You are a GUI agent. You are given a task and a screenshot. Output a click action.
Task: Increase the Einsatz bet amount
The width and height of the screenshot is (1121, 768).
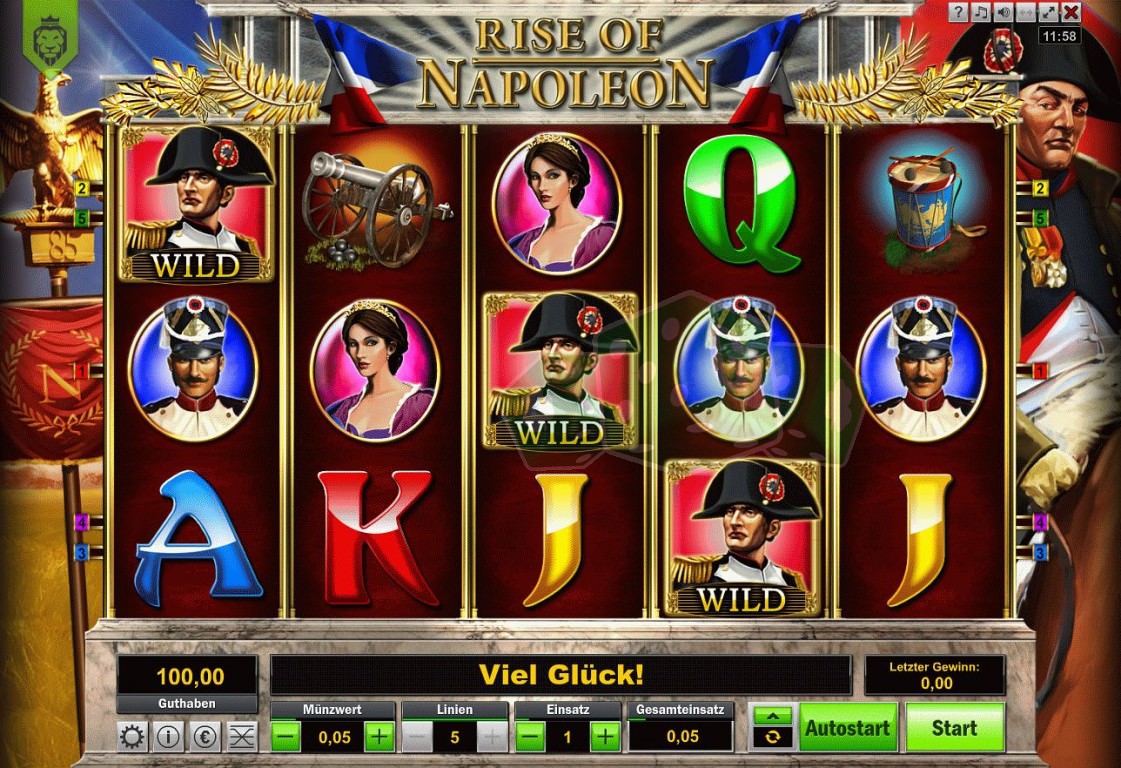click(606, 737)
